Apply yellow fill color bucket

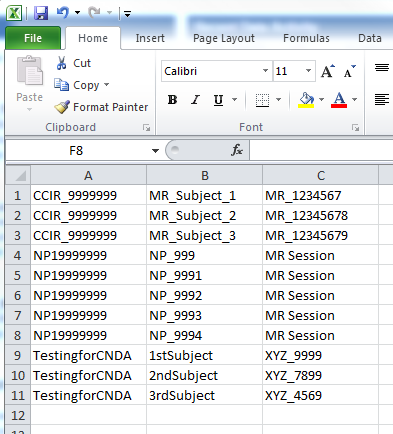[x=306, y=100]
